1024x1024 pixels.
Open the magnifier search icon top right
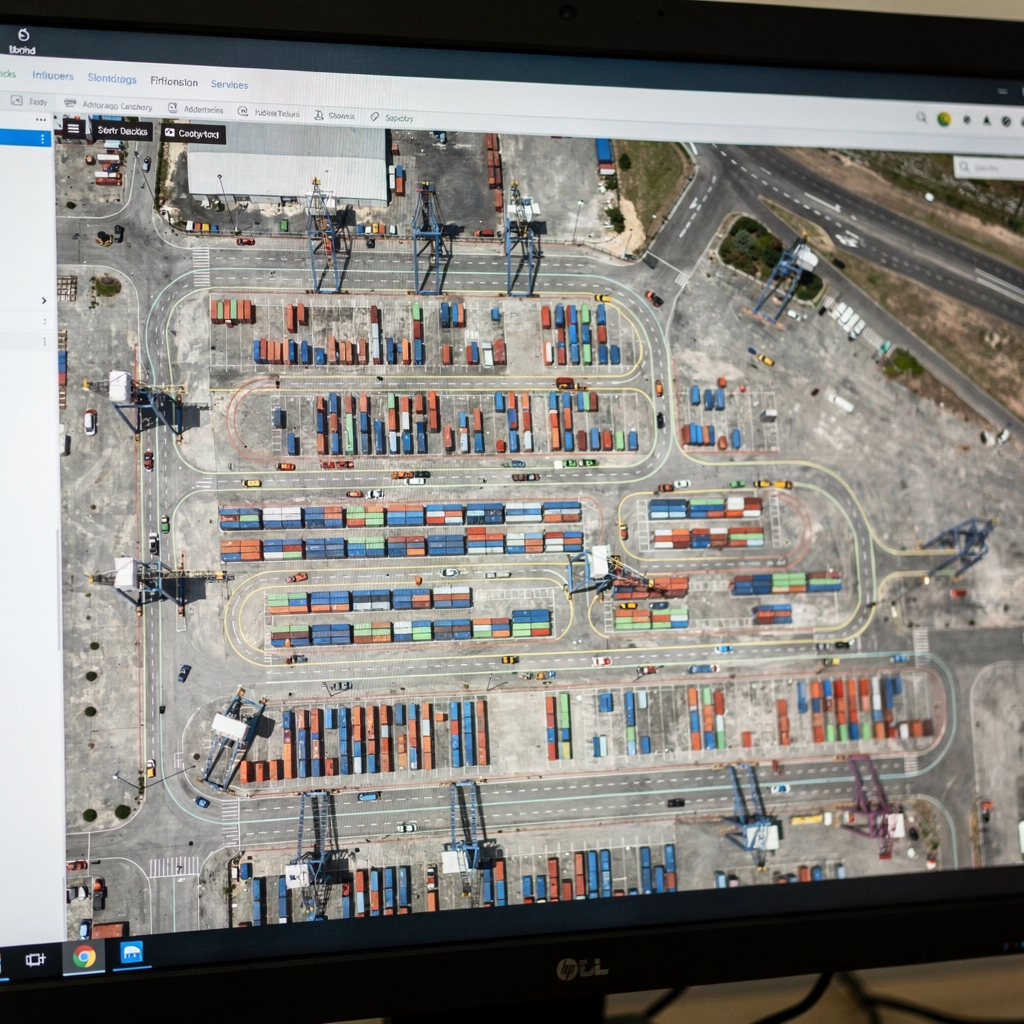922,118
